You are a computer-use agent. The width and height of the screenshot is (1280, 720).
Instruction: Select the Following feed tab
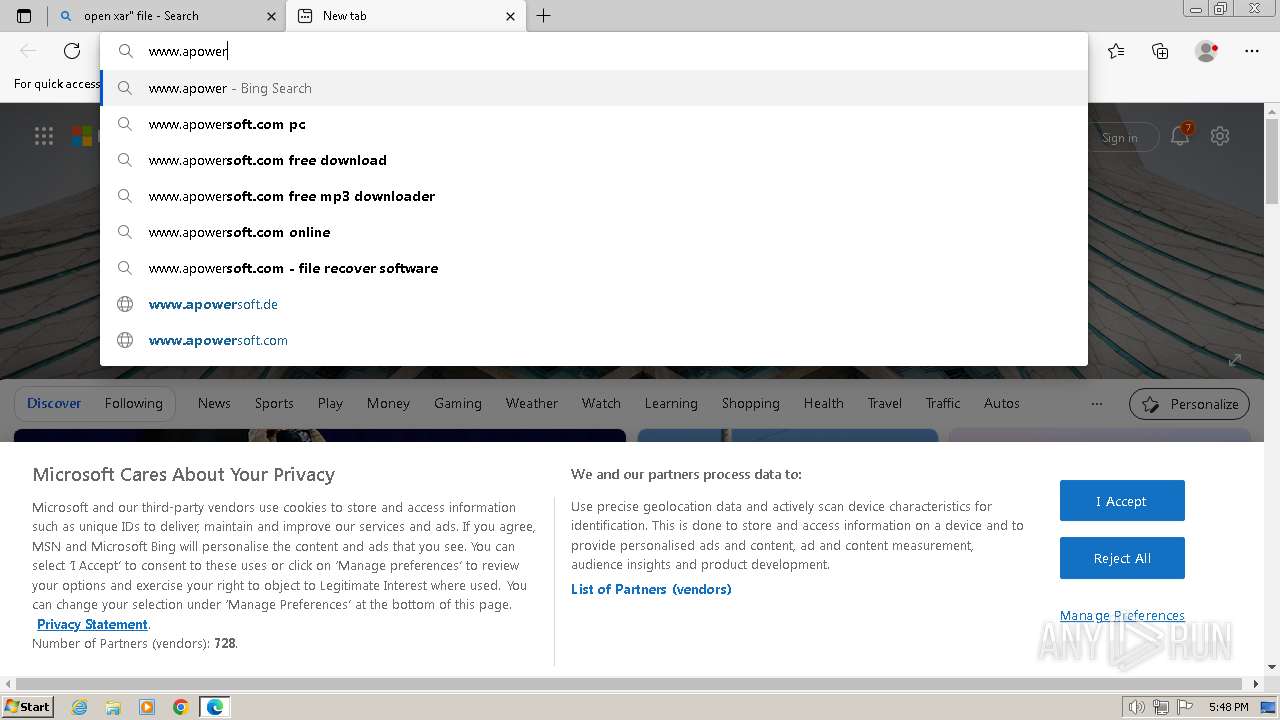point(133,403)
